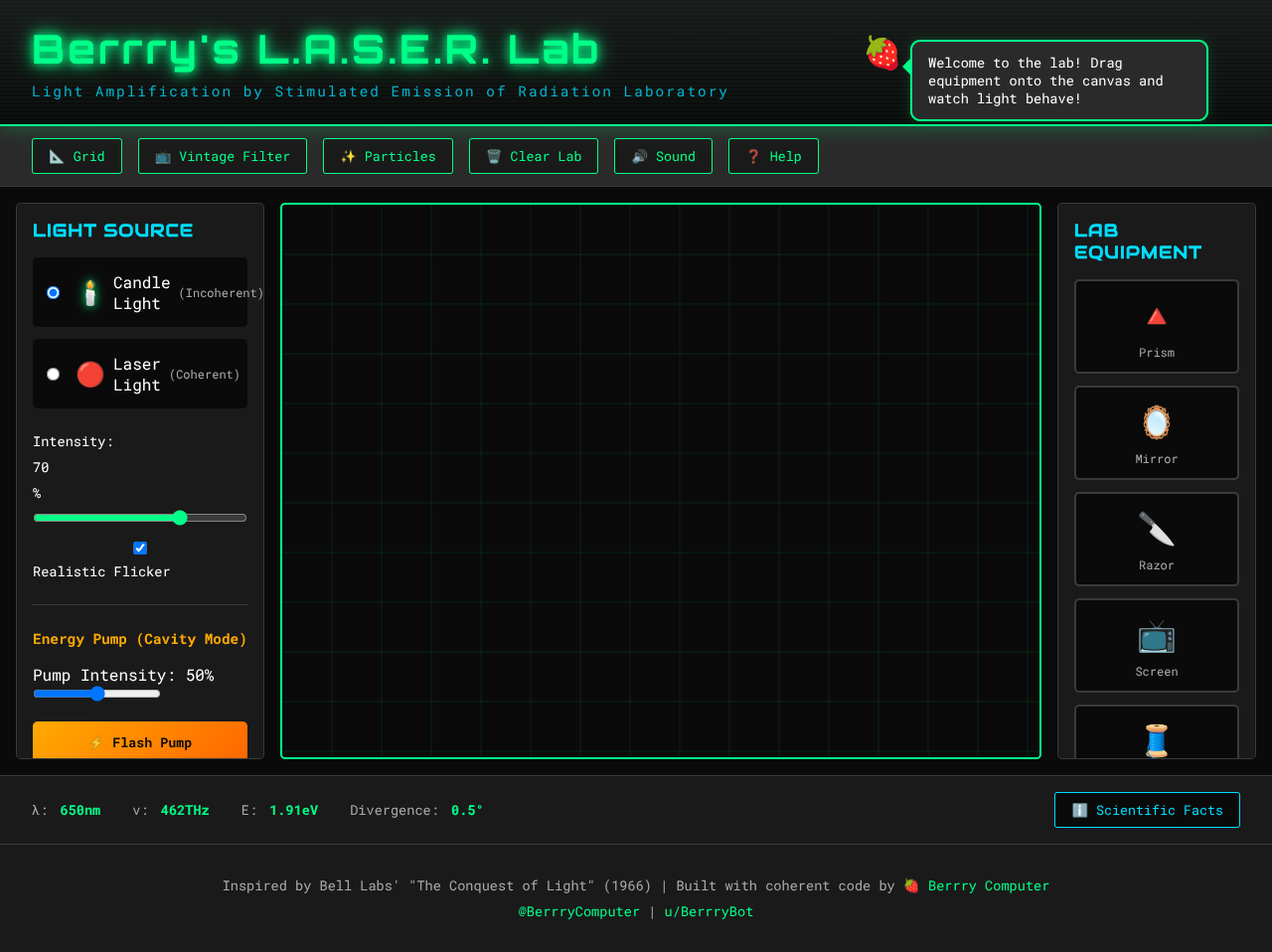Clear the lab canvas
The width and height of the screenshot is (1272, 952).
pyautogui.click(x=533, y=156)
